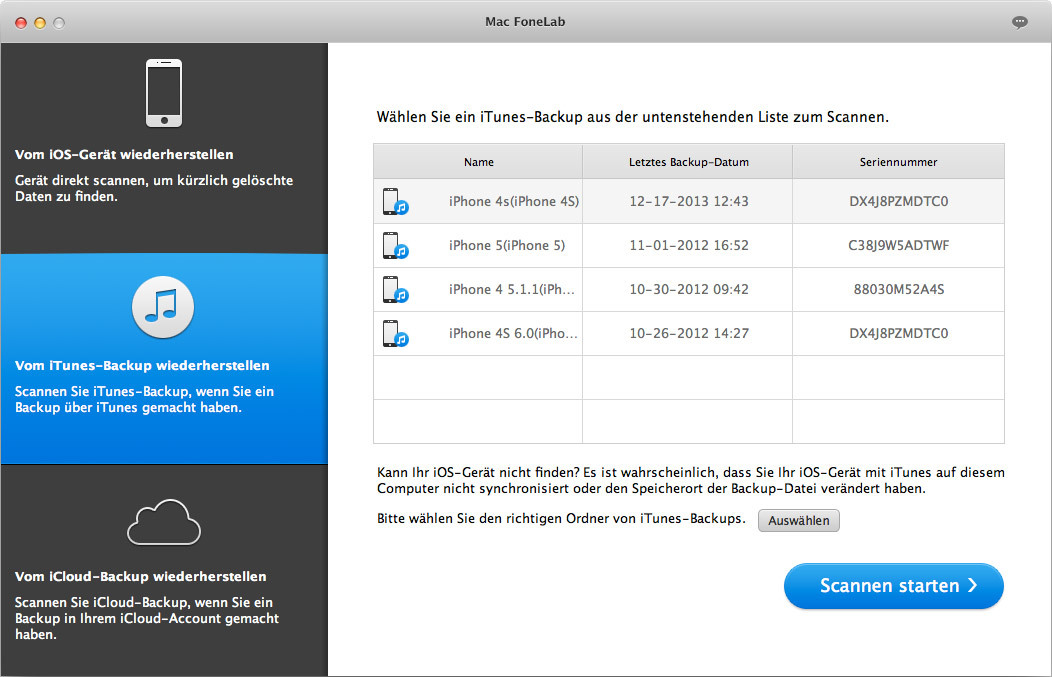Click serial number '88030M52A4S'

pos(898,289)
